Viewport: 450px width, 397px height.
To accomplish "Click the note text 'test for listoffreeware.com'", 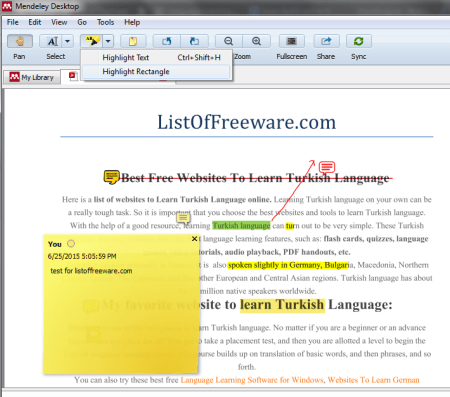I will [91, 271].
